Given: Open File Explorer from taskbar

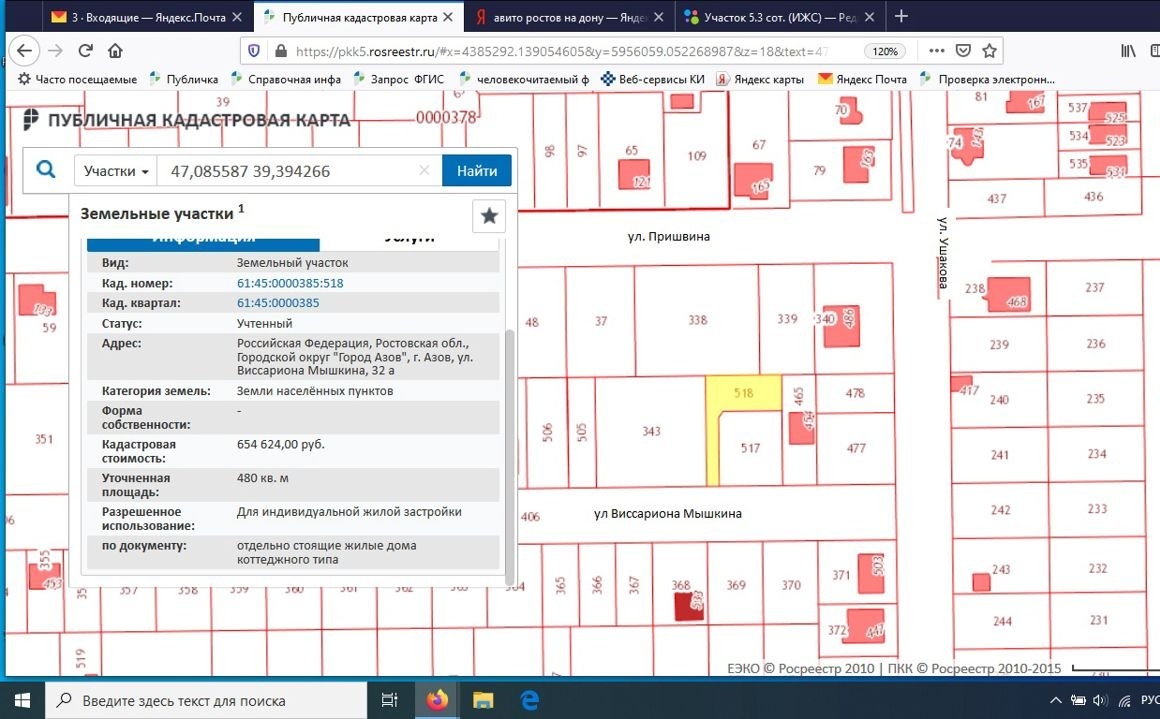Looking at the screenshot, I should [x=483, y=700].
